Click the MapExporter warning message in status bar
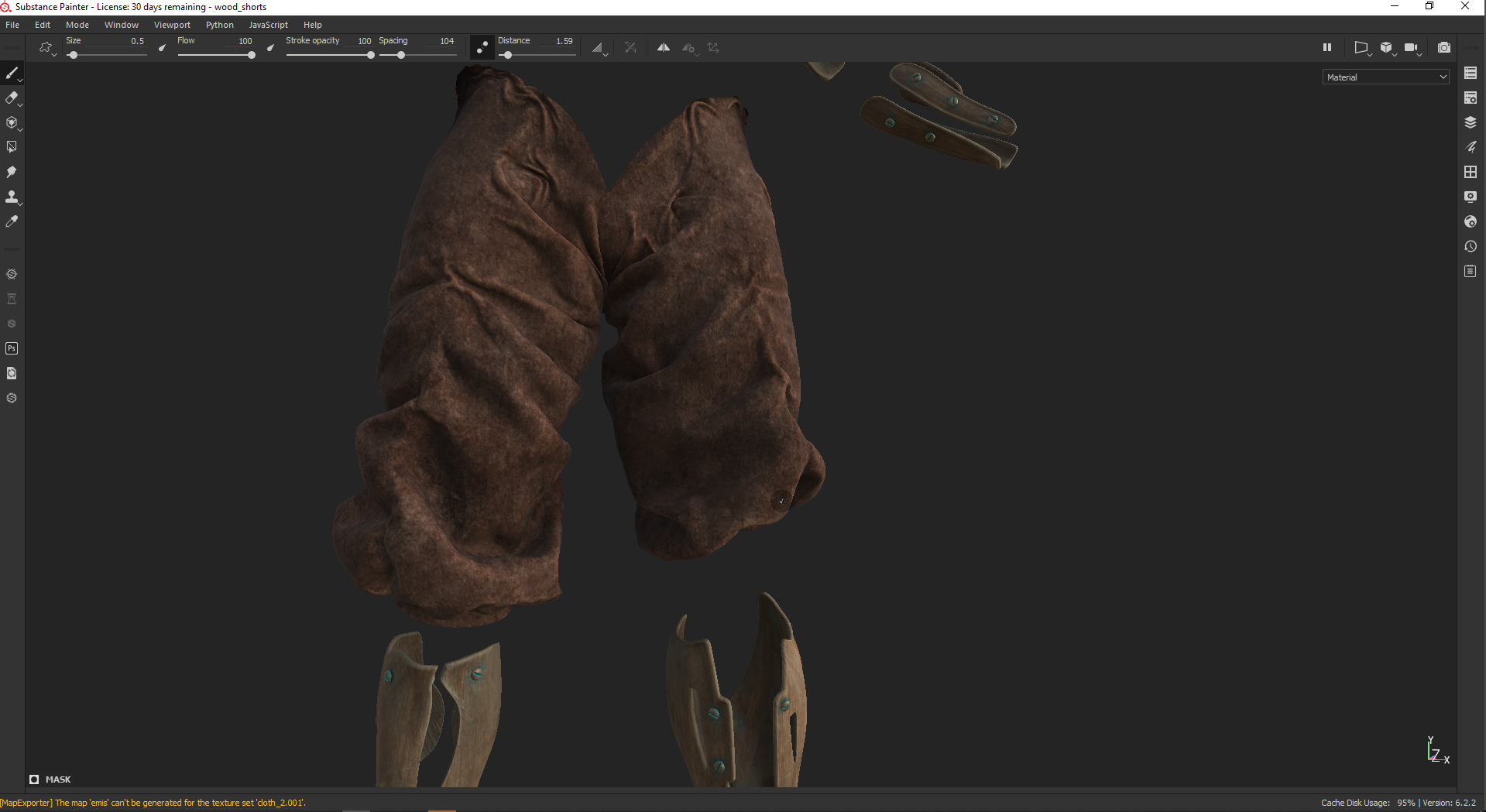Image resolution: width=1486 pixels, height=812 pixels. [x=153, y=803]
